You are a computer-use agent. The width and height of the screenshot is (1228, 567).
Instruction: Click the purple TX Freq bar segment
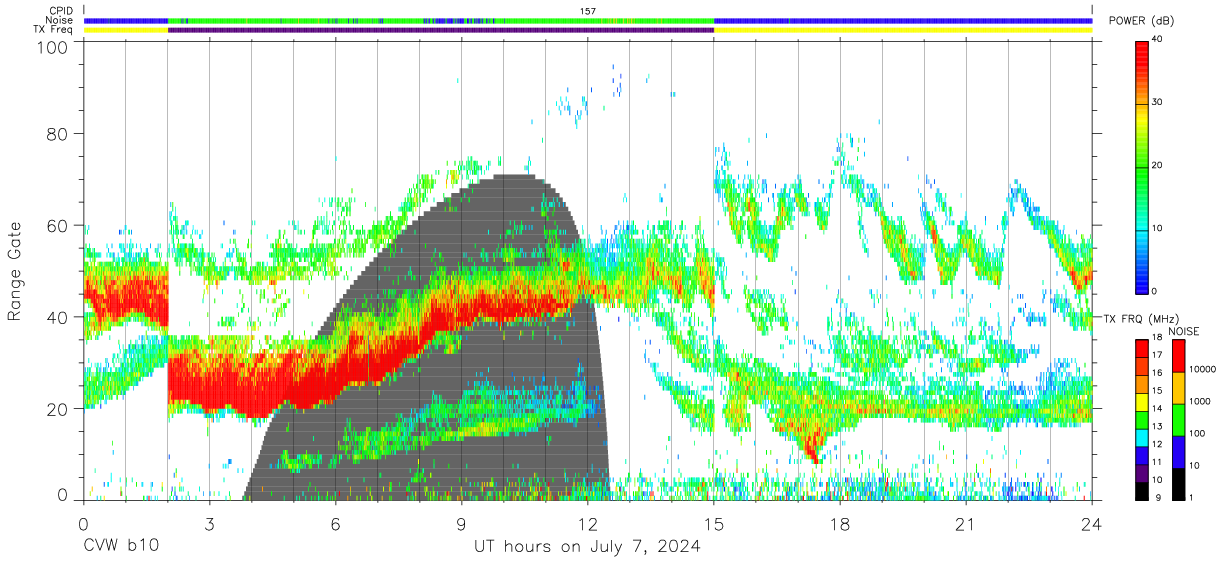pyautogui.click(x=441, y=30)
